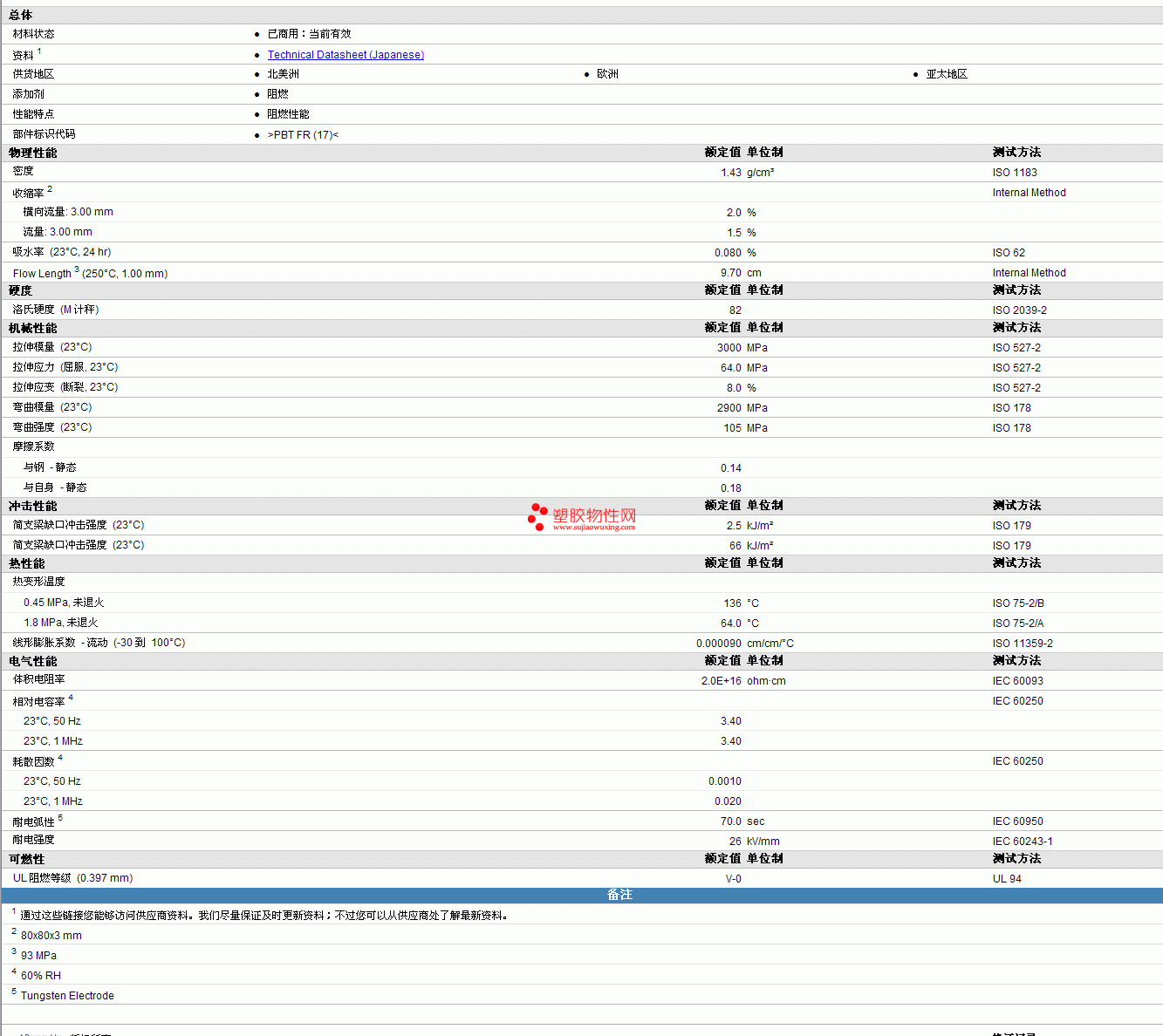Click footnote 3 next to Flow Length
This screenshot has width=1163, height=1036.
tap(77, 269)
